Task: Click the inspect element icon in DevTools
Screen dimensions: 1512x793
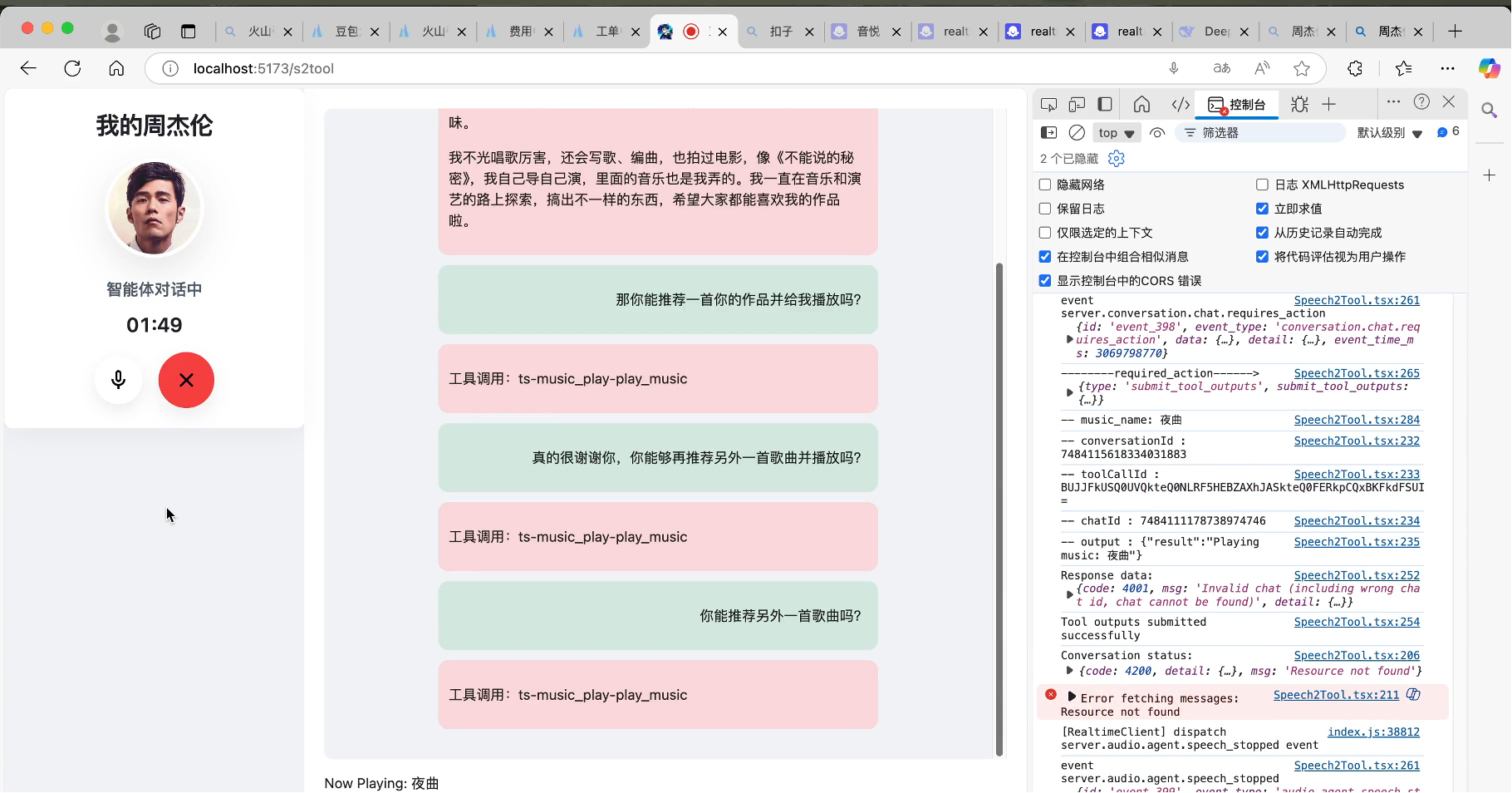Action: point(1048,105)
